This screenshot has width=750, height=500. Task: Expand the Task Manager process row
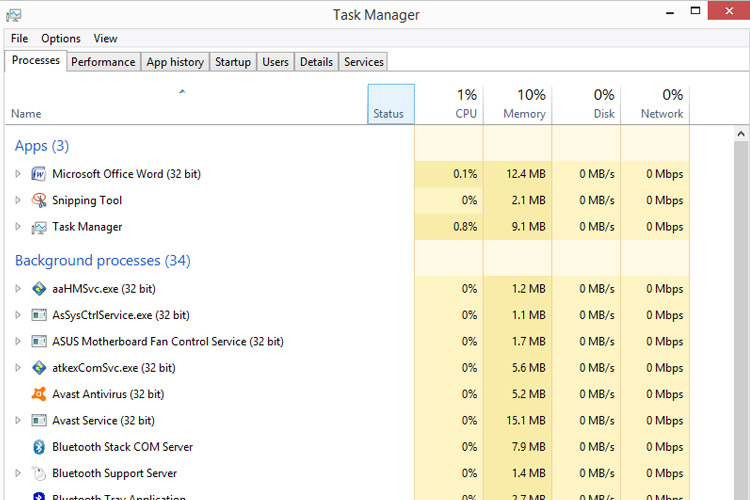(x=18, y=227)
